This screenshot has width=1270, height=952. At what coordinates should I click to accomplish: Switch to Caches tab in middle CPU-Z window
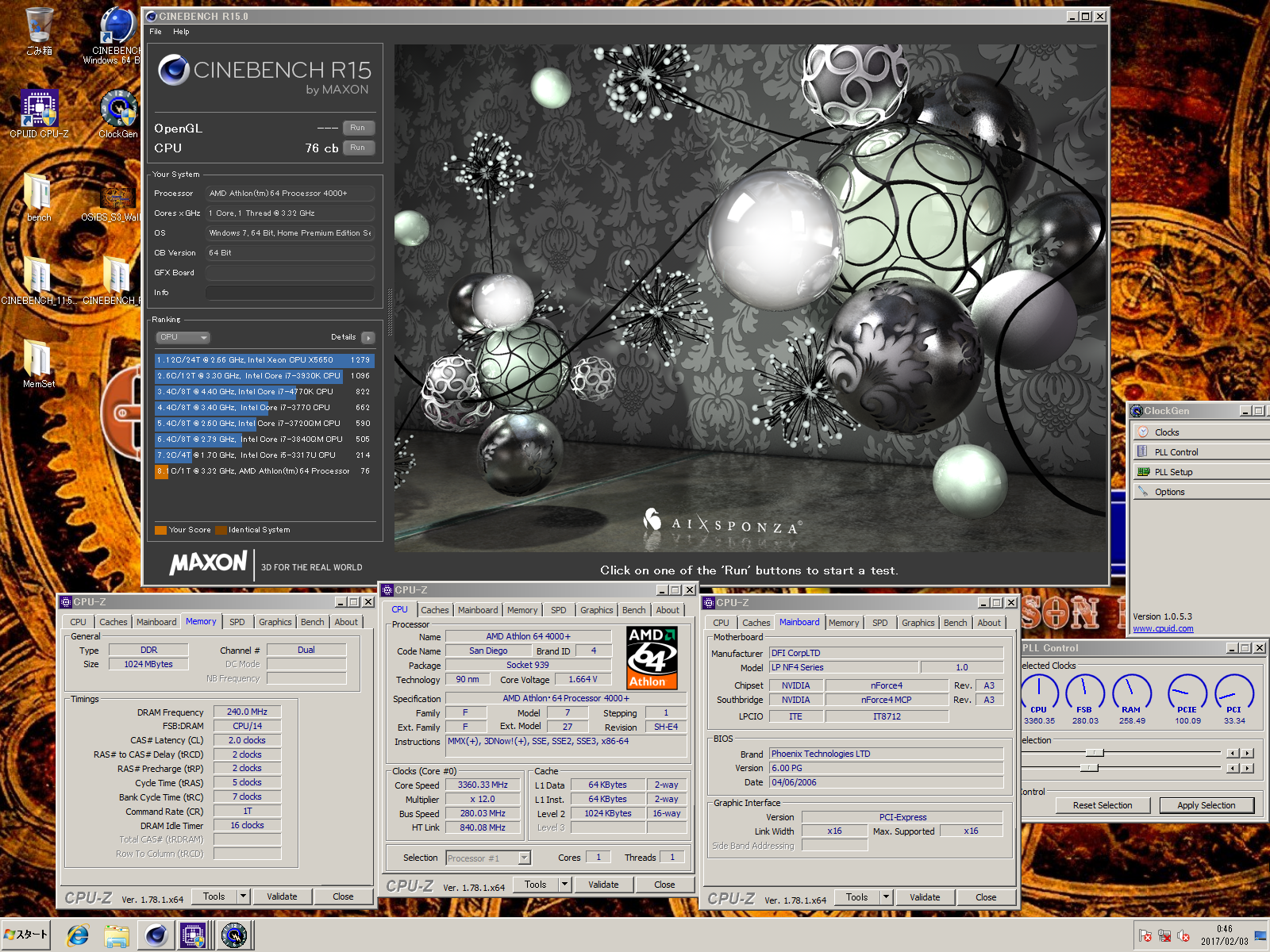tap(434, 610)
